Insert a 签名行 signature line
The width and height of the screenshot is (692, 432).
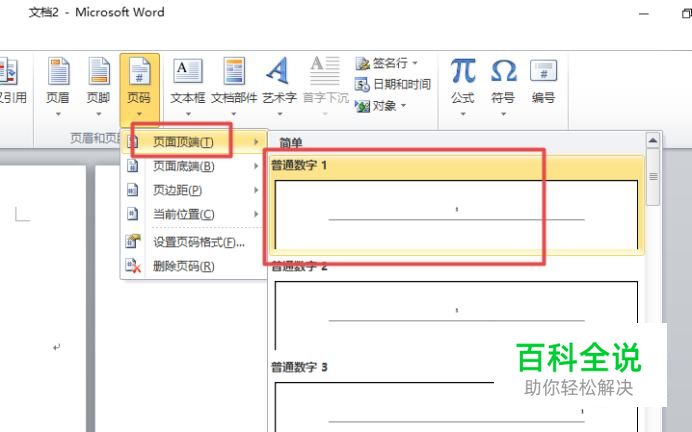tap(386, 63)
